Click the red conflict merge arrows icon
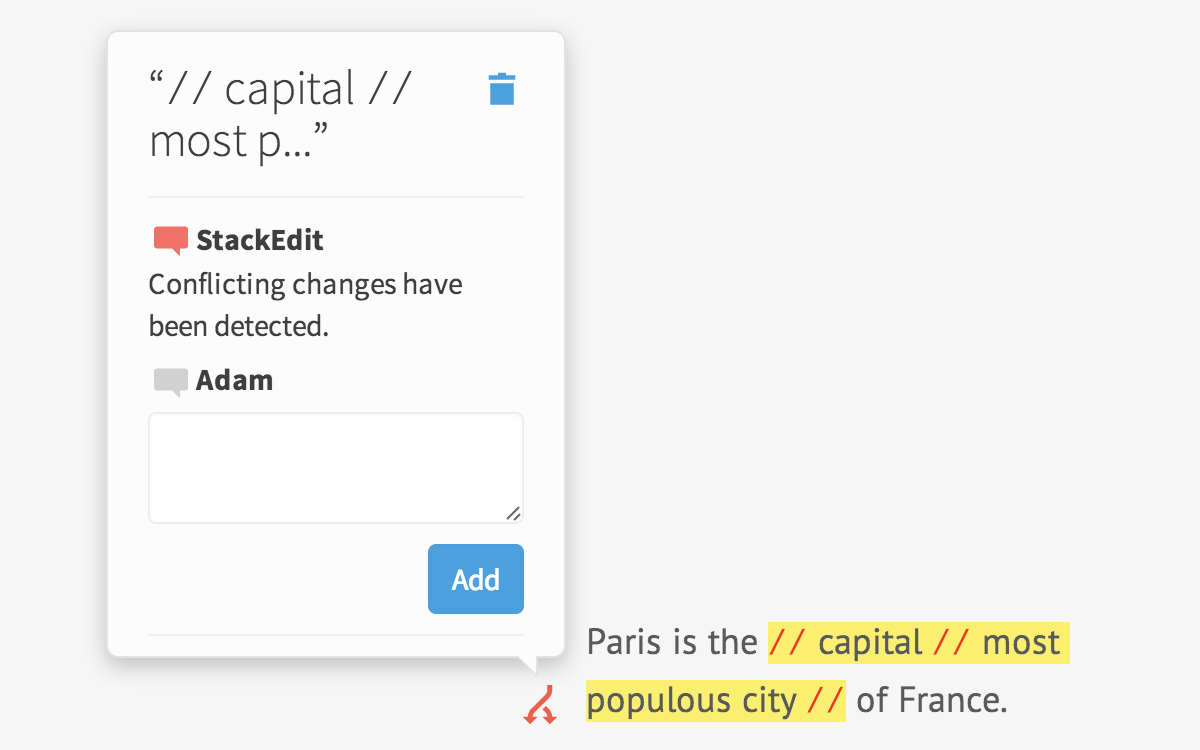This screenshot has height=750, width=1200. pyautogui.click(x=540, y=704)
